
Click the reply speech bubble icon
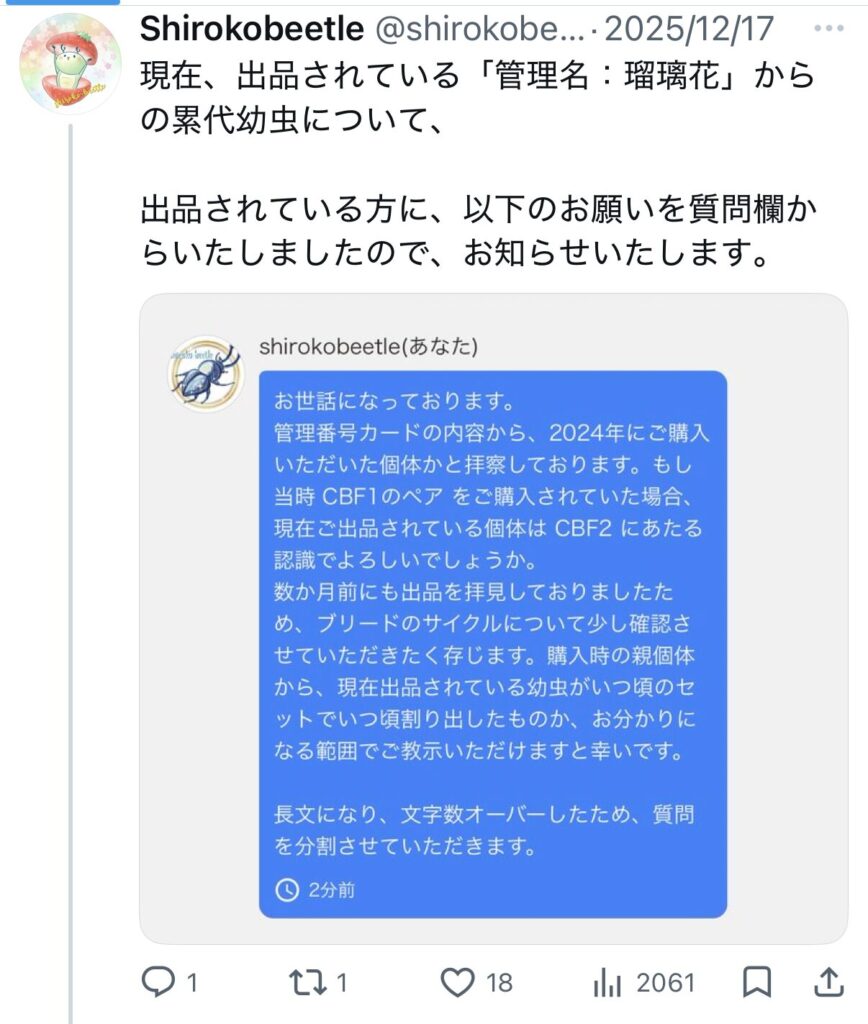tap(156, 983)
